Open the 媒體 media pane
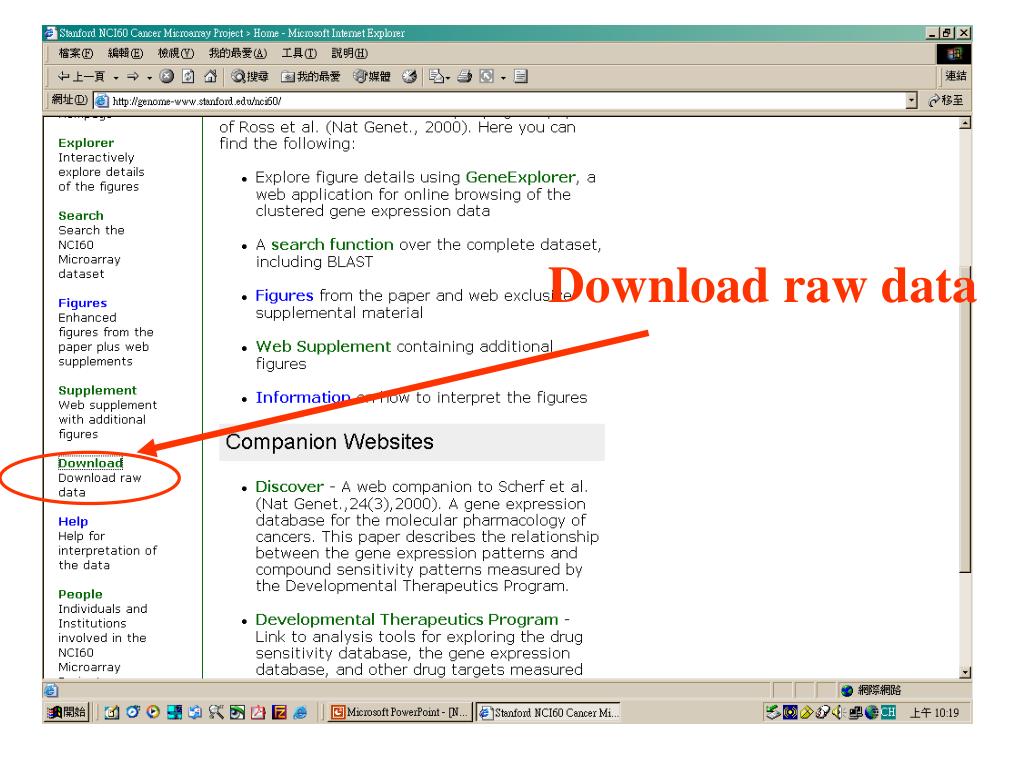1024x768 pixels. tap(372, 77)
